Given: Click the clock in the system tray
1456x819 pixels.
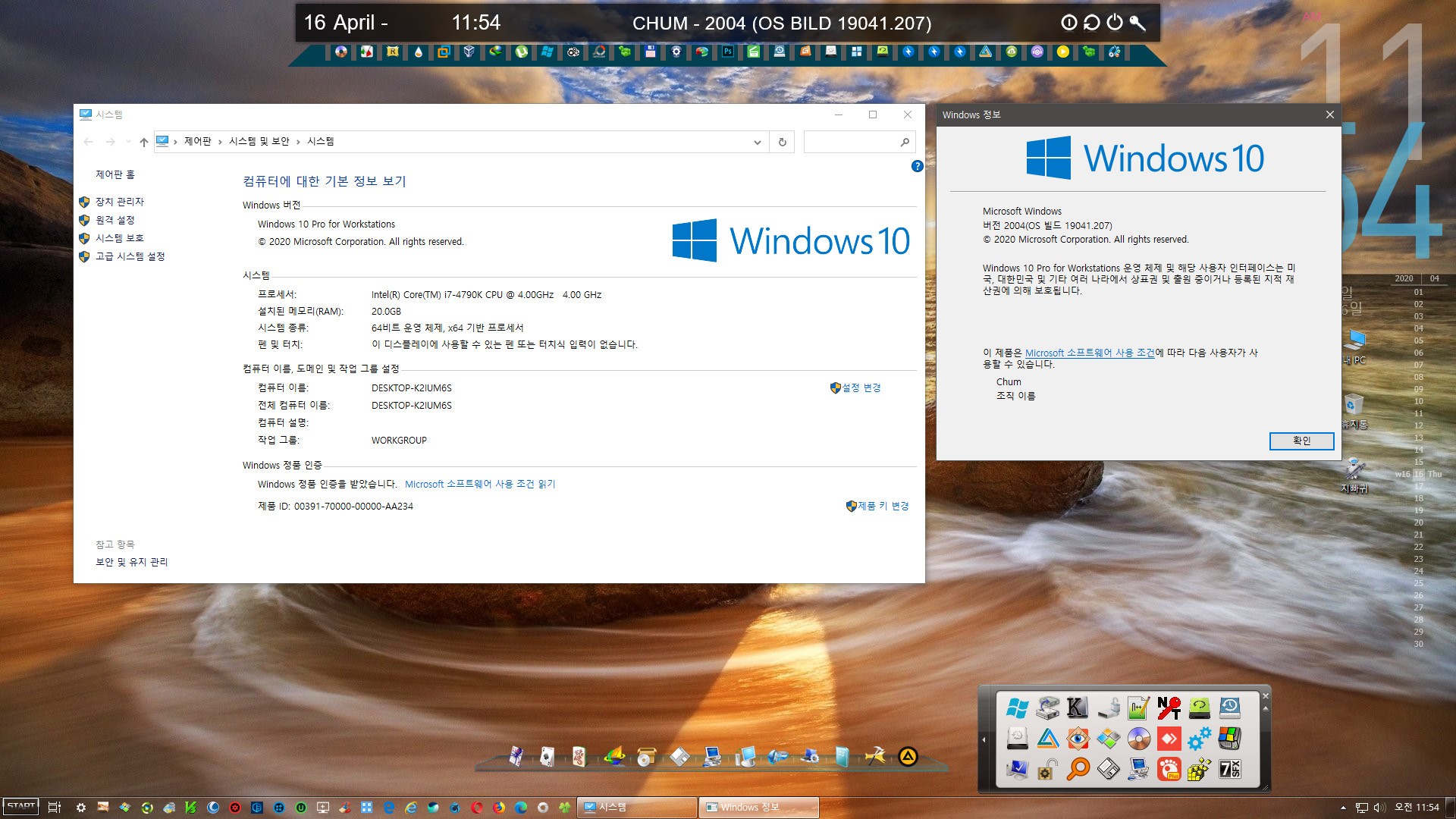Looking at the screenshot, I should tap(1417, 808).
